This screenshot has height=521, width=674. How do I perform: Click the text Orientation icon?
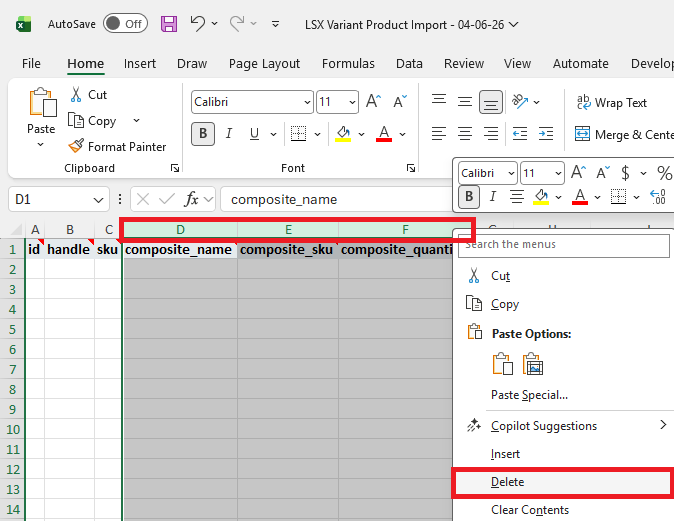520,102
